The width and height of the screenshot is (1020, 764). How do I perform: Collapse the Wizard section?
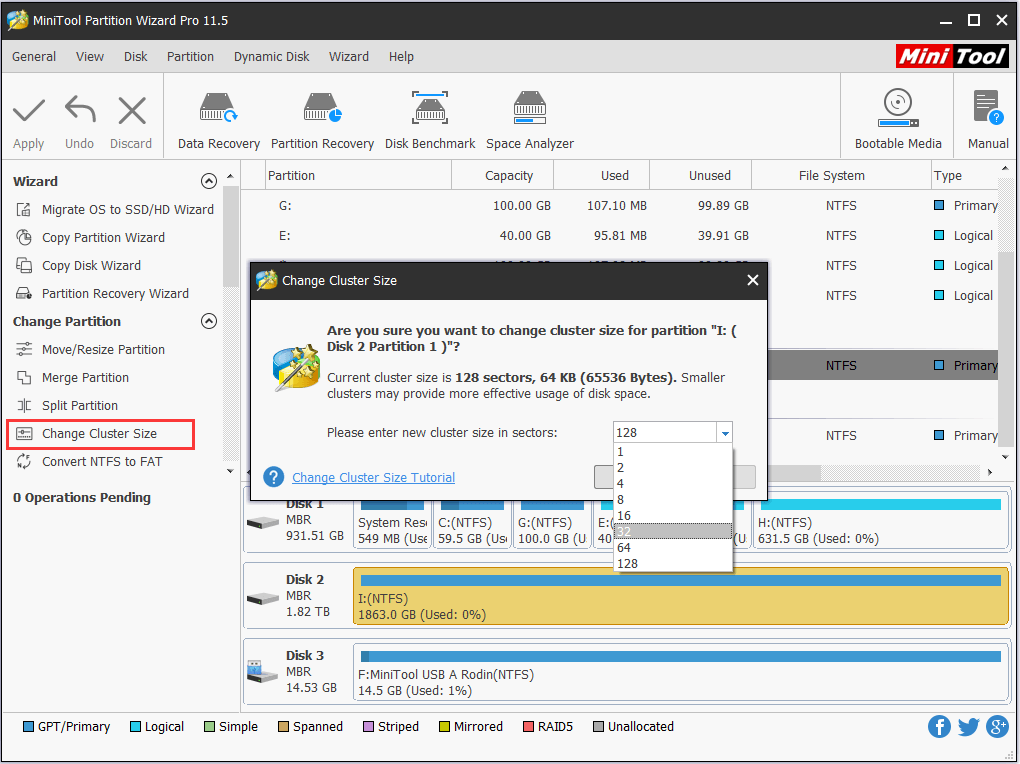pyautogui.click(x=209, y=181)
